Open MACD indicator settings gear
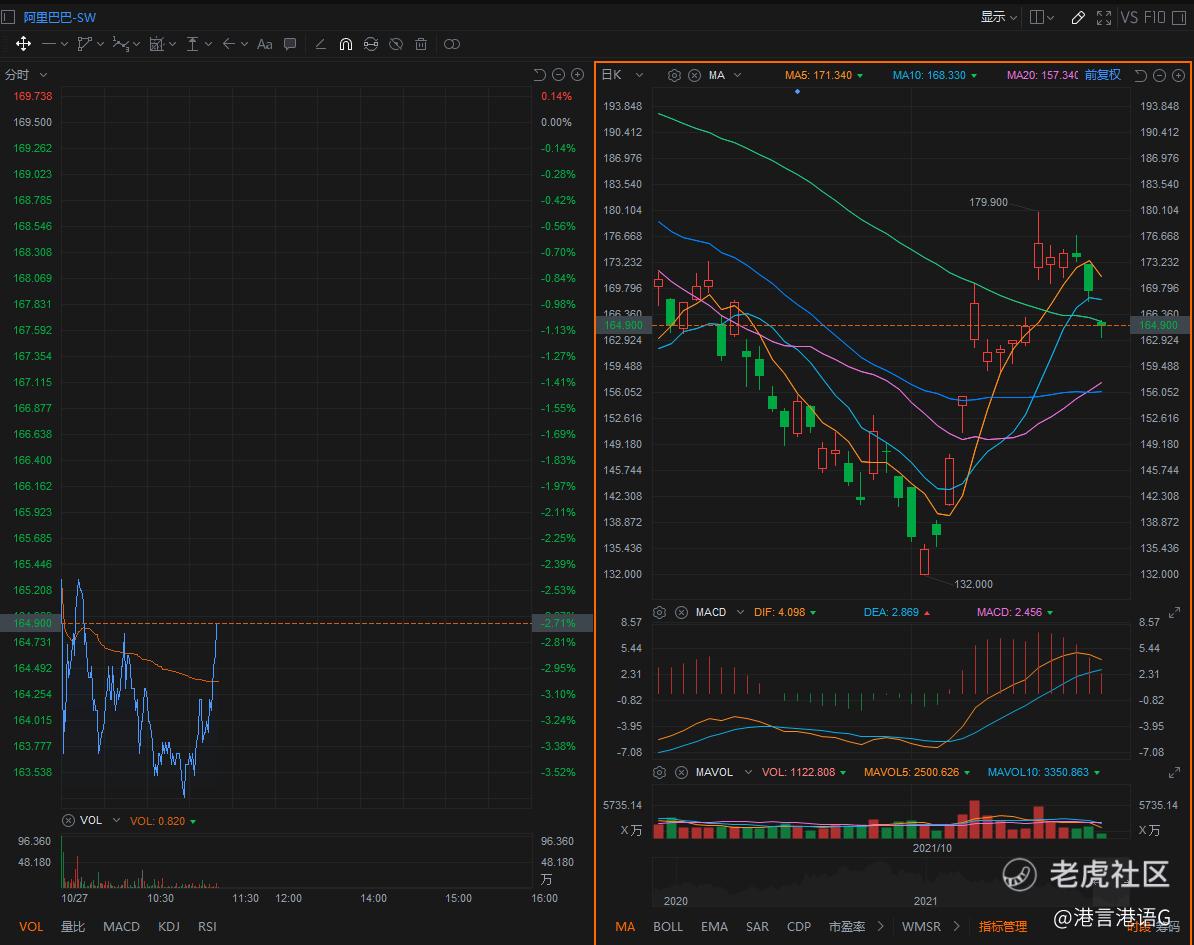 point(660,612)
